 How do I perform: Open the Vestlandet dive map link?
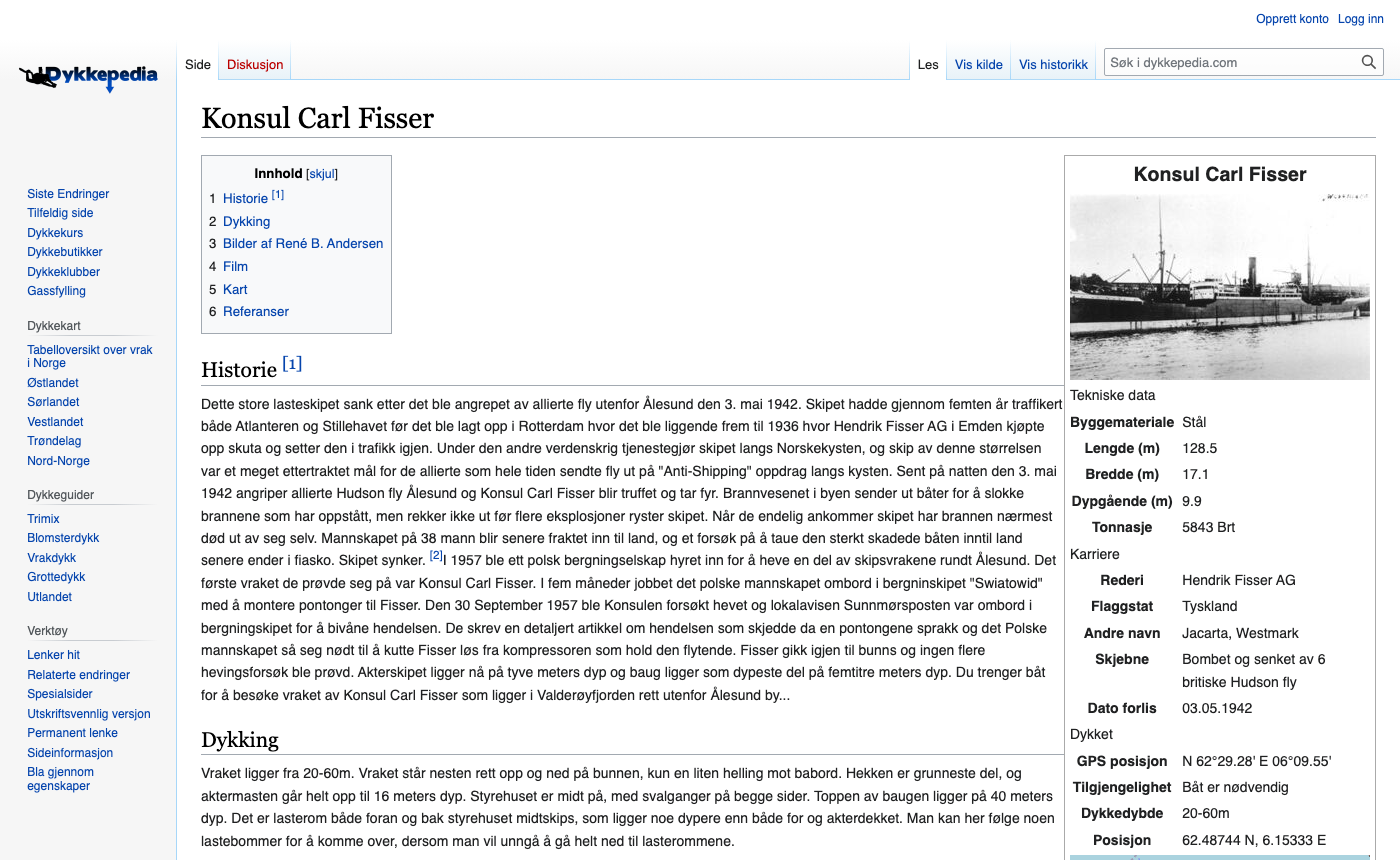tap(55, 422)
